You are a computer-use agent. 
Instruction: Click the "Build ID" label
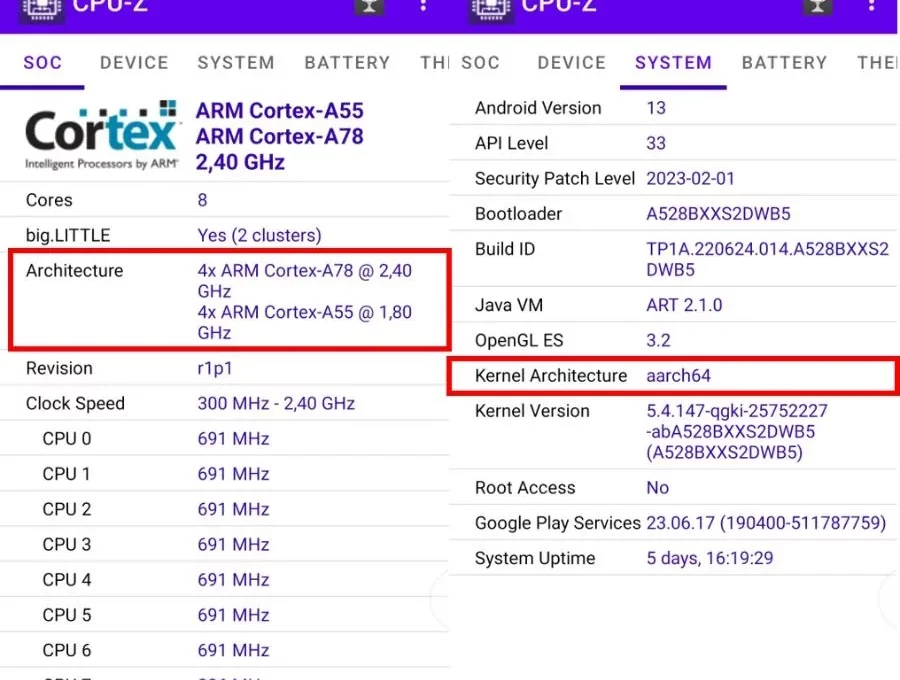(505, 249)
